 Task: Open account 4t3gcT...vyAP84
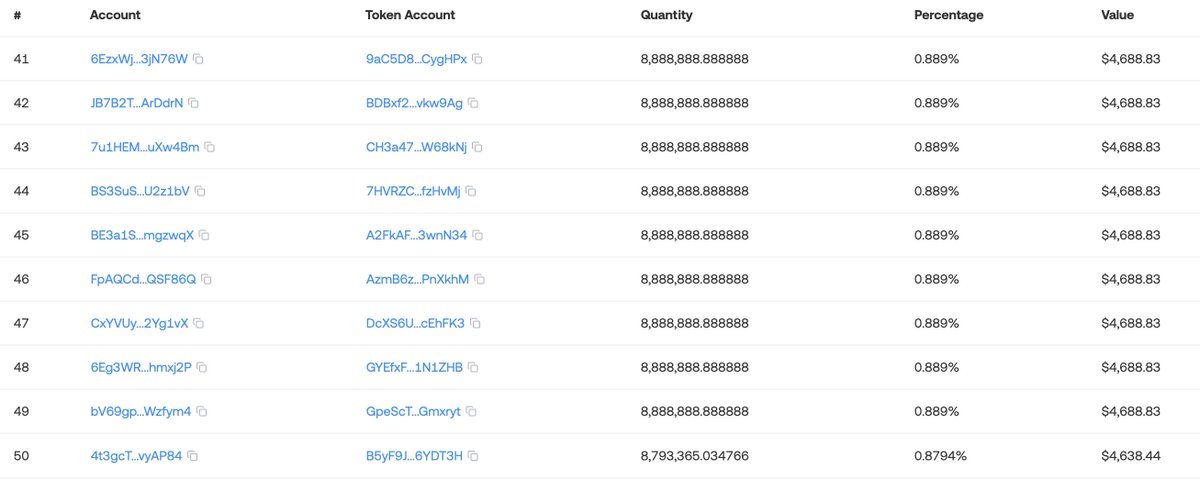136,456
